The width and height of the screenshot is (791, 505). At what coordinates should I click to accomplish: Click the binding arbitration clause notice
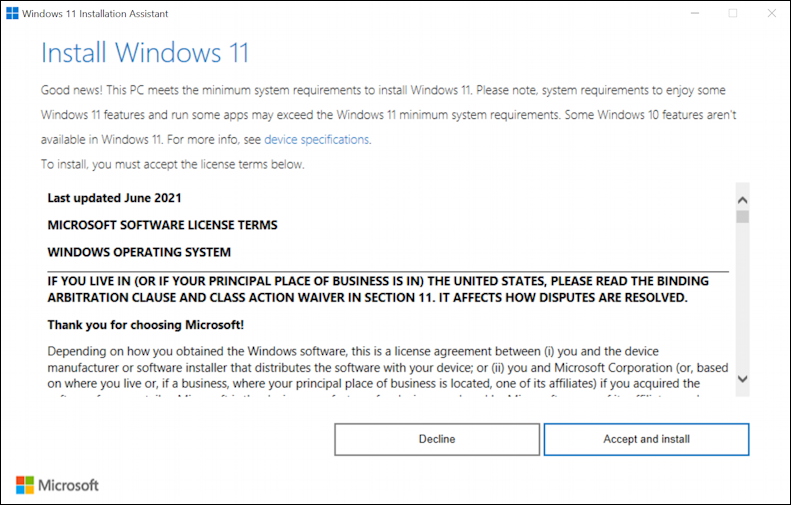(x=378, y=289)
